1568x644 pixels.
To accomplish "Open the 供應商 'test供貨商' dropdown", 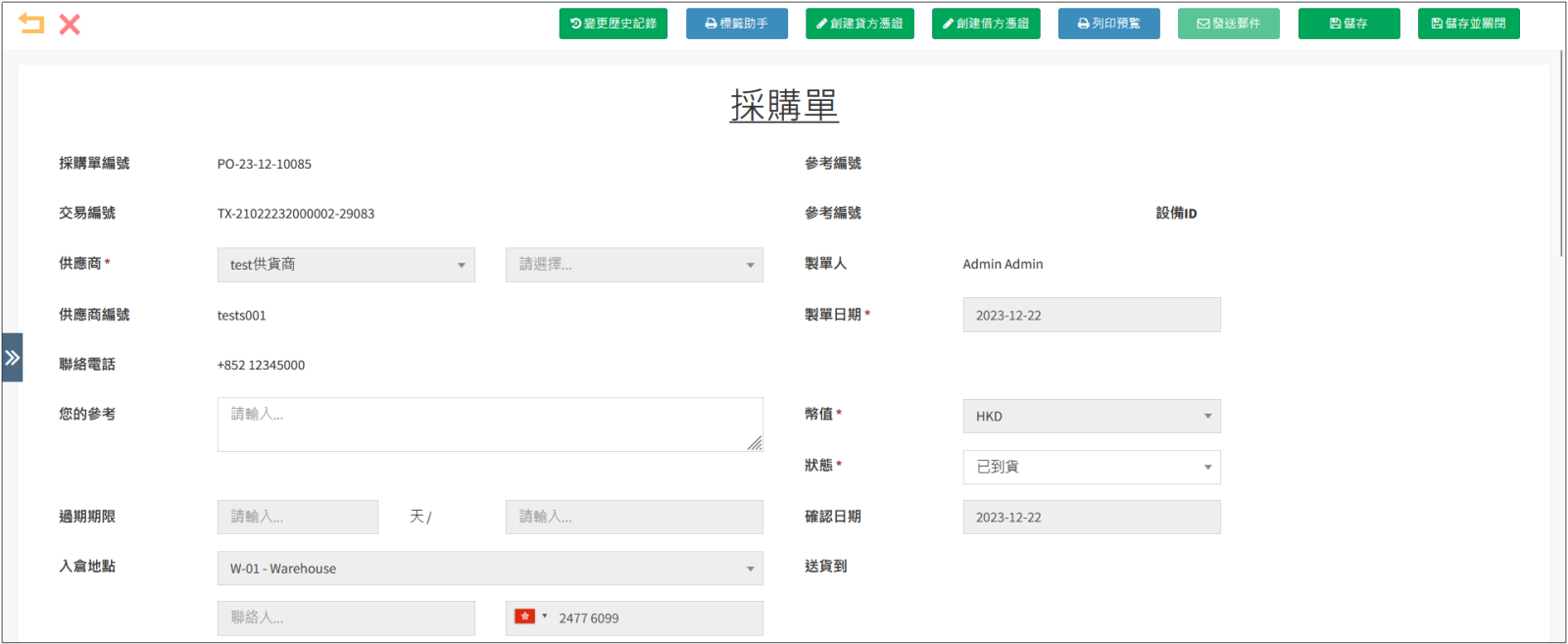I will 346,265.
